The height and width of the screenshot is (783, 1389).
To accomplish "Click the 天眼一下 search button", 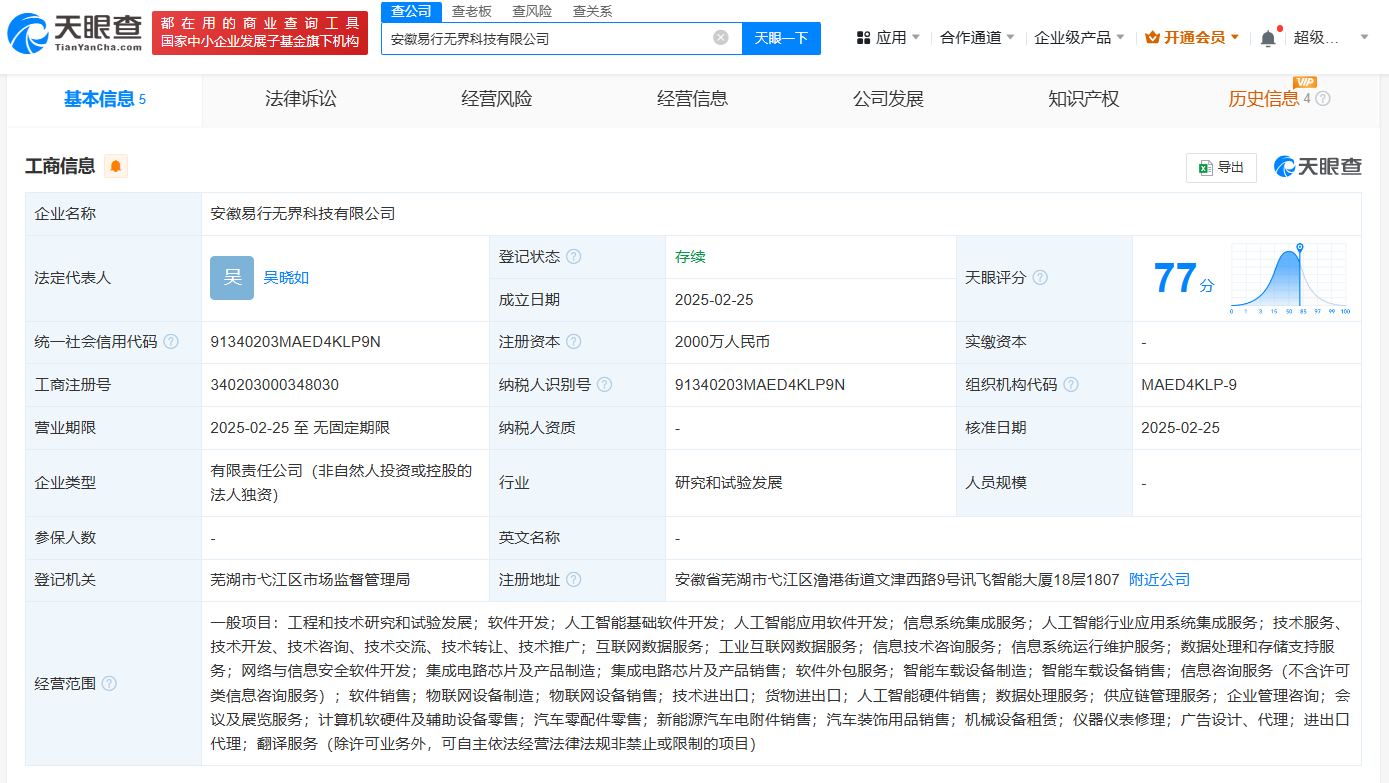I will click(x=781, y=38).
